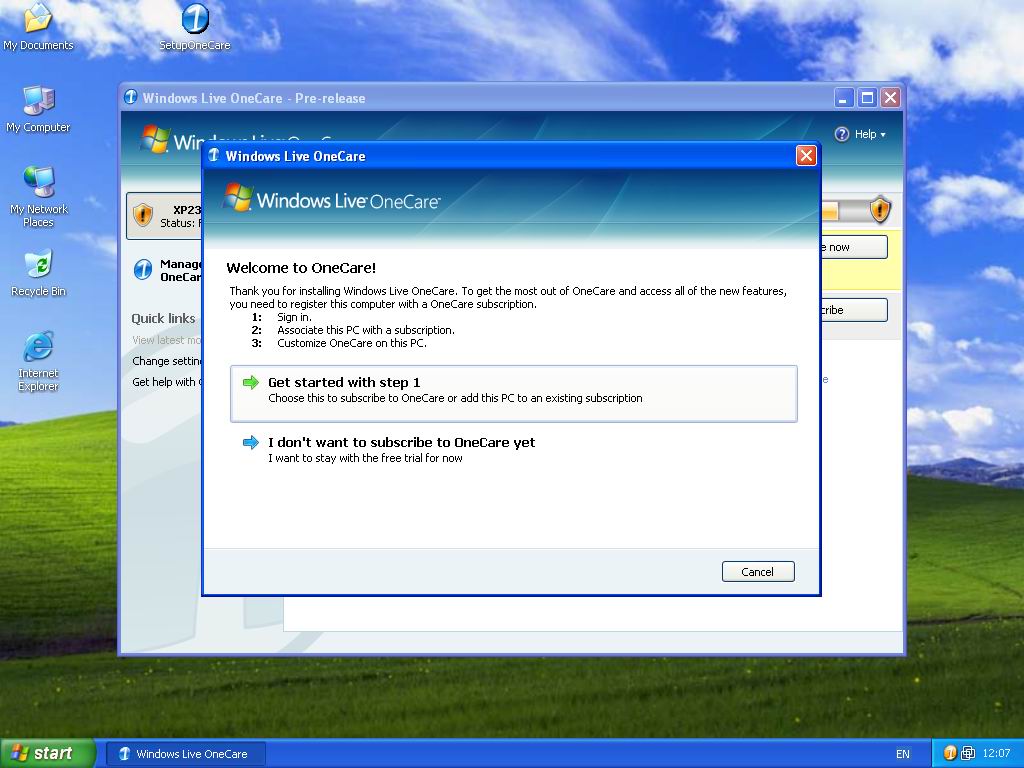Close the Windows Live OneCare welcome dialog
1024x768 pixels.
tap(806, 155)
